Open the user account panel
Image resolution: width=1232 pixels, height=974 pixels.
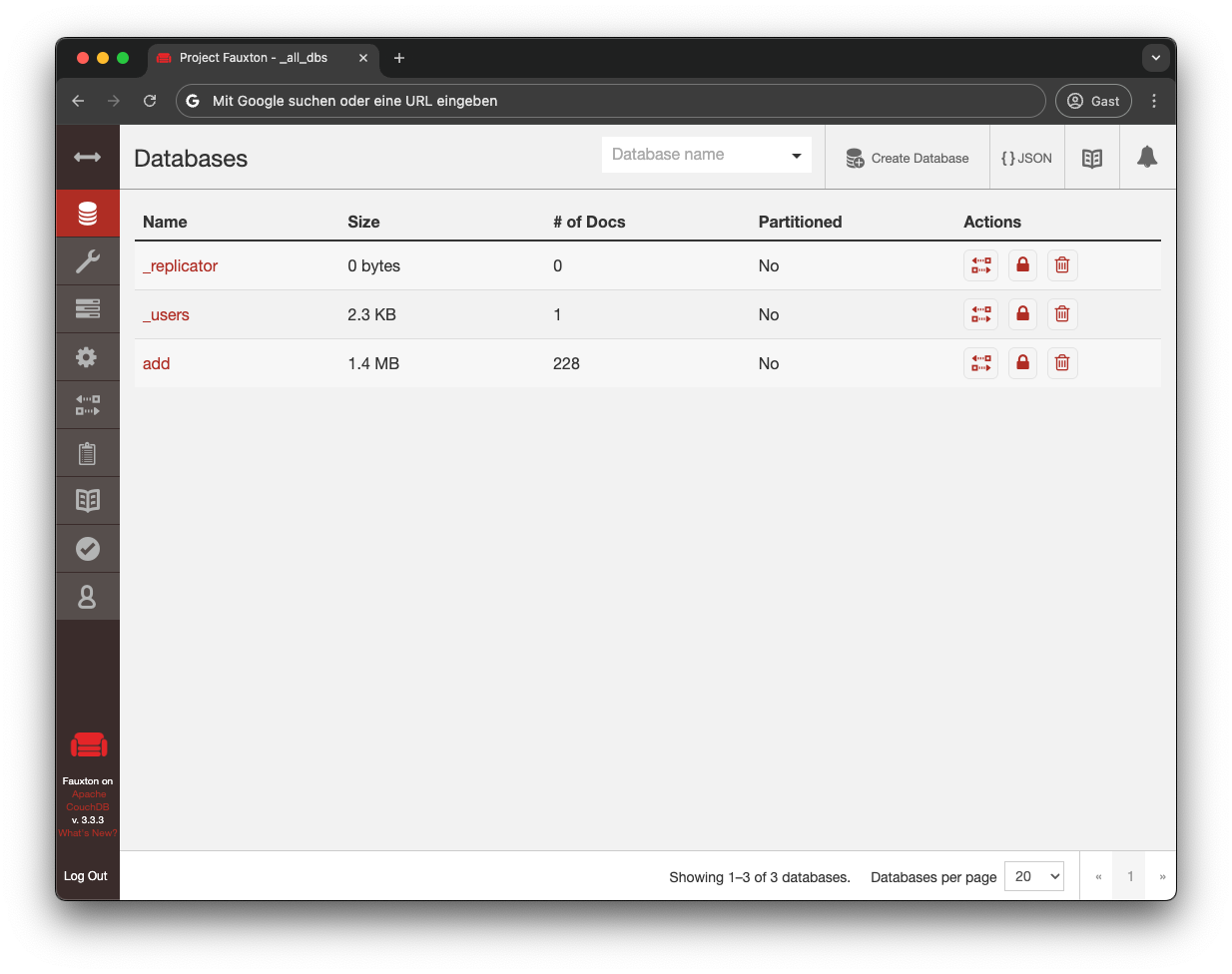click(88, 596)
